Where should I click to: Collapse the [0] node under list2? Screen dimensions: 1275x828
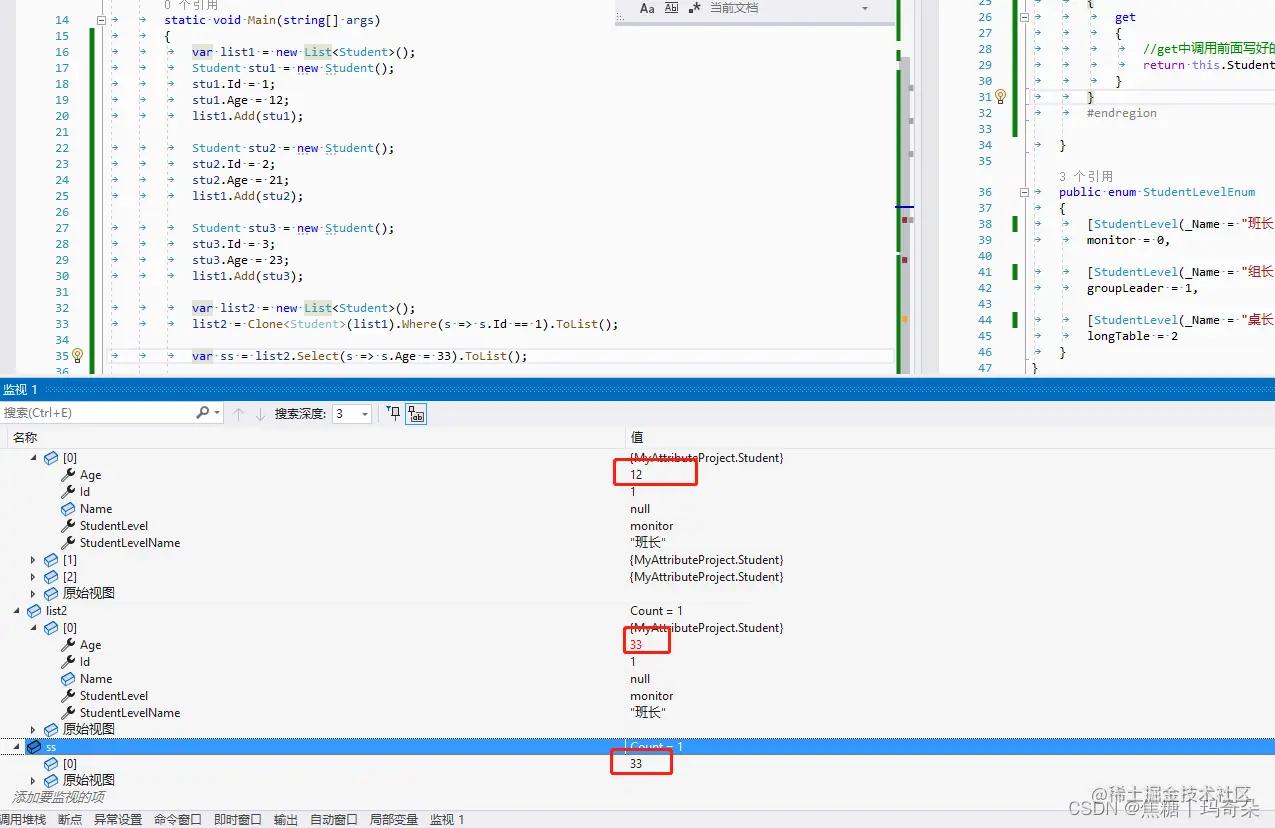click(x=34, y=628)
